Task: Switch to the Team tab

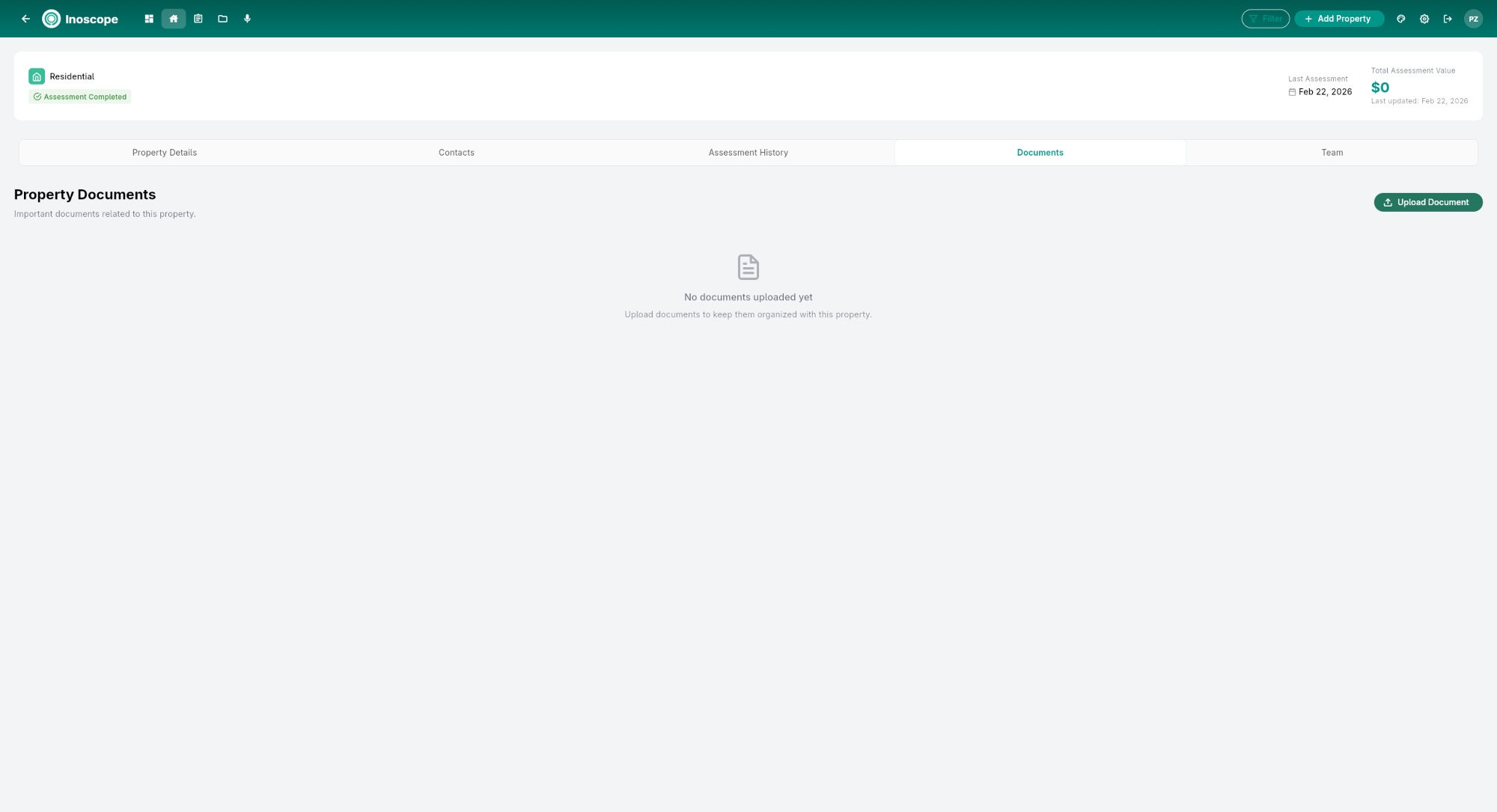Action: 1332,152
